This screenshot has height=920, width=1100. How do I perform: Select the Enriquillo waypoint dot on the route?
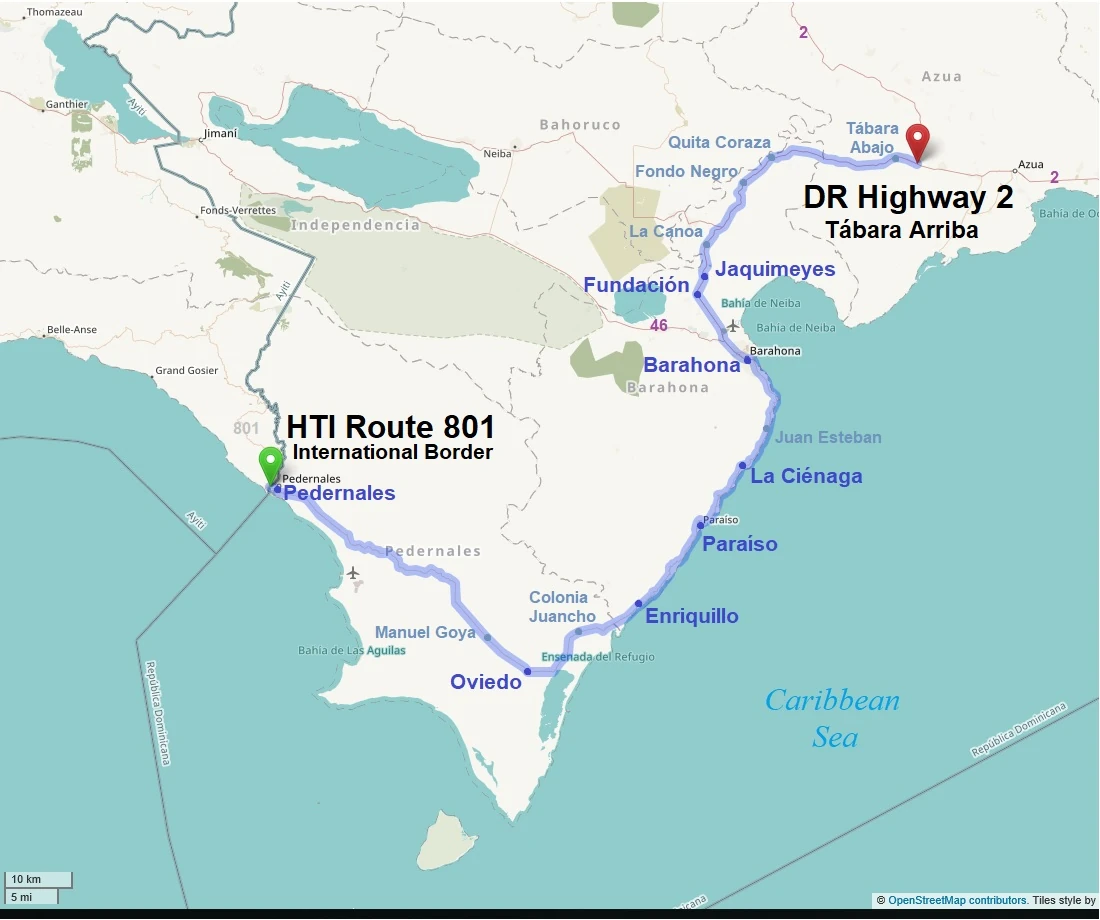click(x=638, y=604)
